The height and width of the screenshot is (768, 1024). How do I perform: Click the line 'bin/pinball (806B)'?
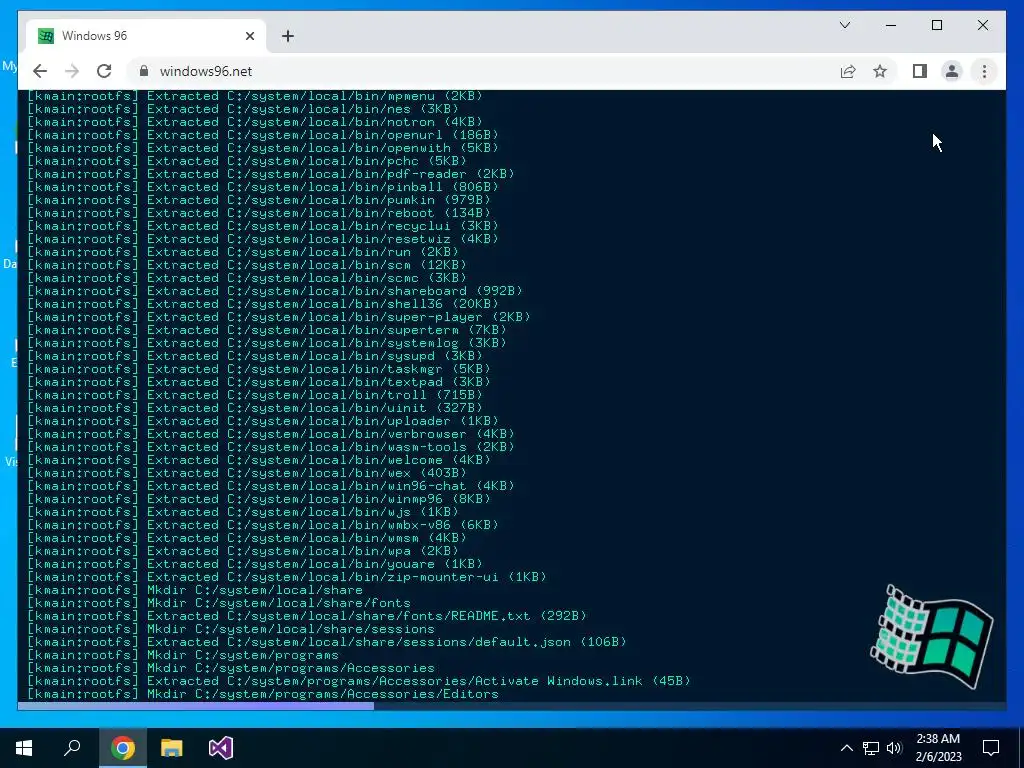(263, 187)
